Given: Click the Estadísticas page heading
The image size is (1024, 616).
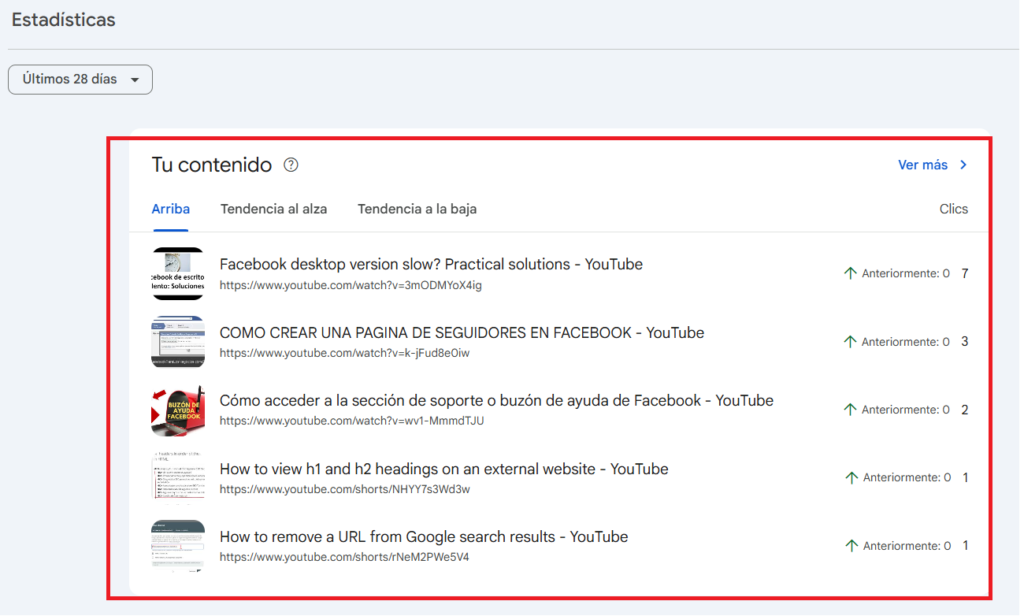Looking at the screenshot, I should pos(63,20).
